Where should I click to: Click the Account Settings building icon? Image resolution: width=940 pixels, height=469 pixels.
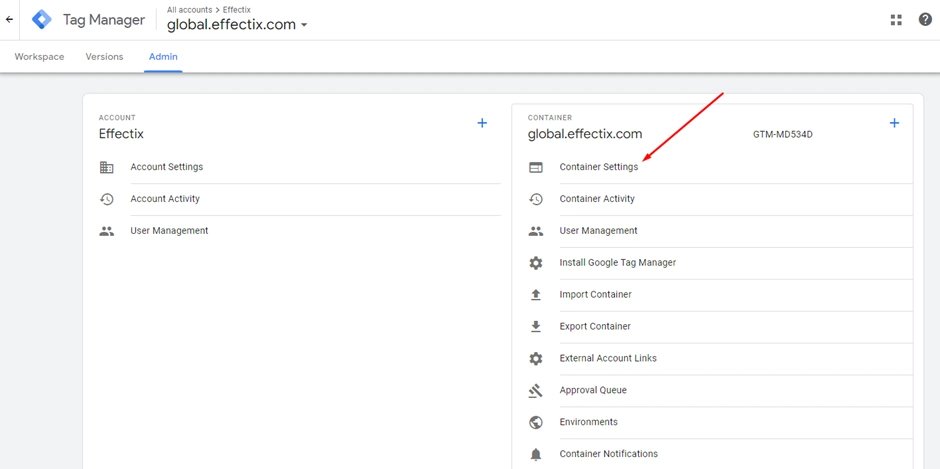point(107,167)
